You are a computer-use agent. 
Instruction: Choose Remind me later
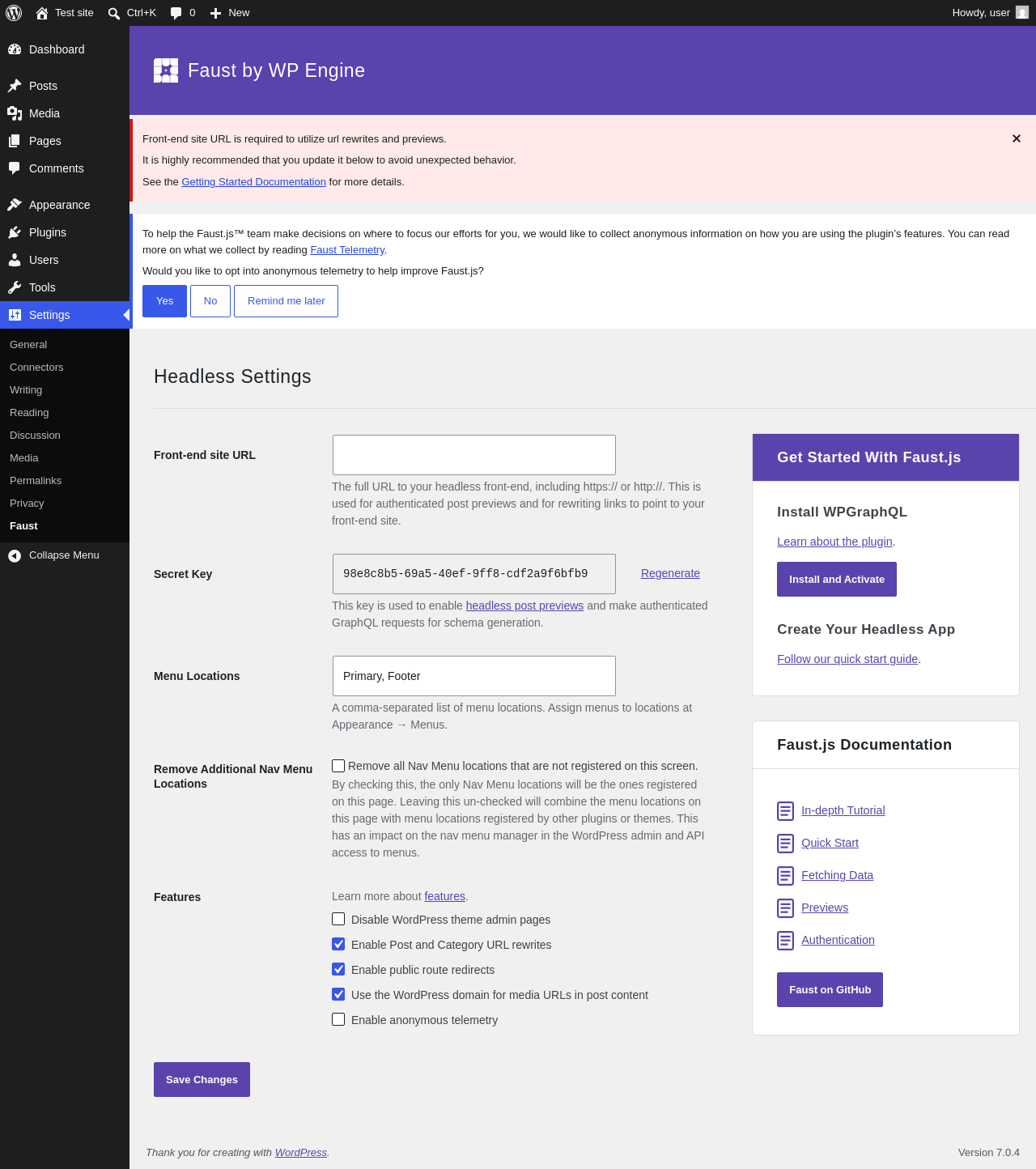coord(286,301)
